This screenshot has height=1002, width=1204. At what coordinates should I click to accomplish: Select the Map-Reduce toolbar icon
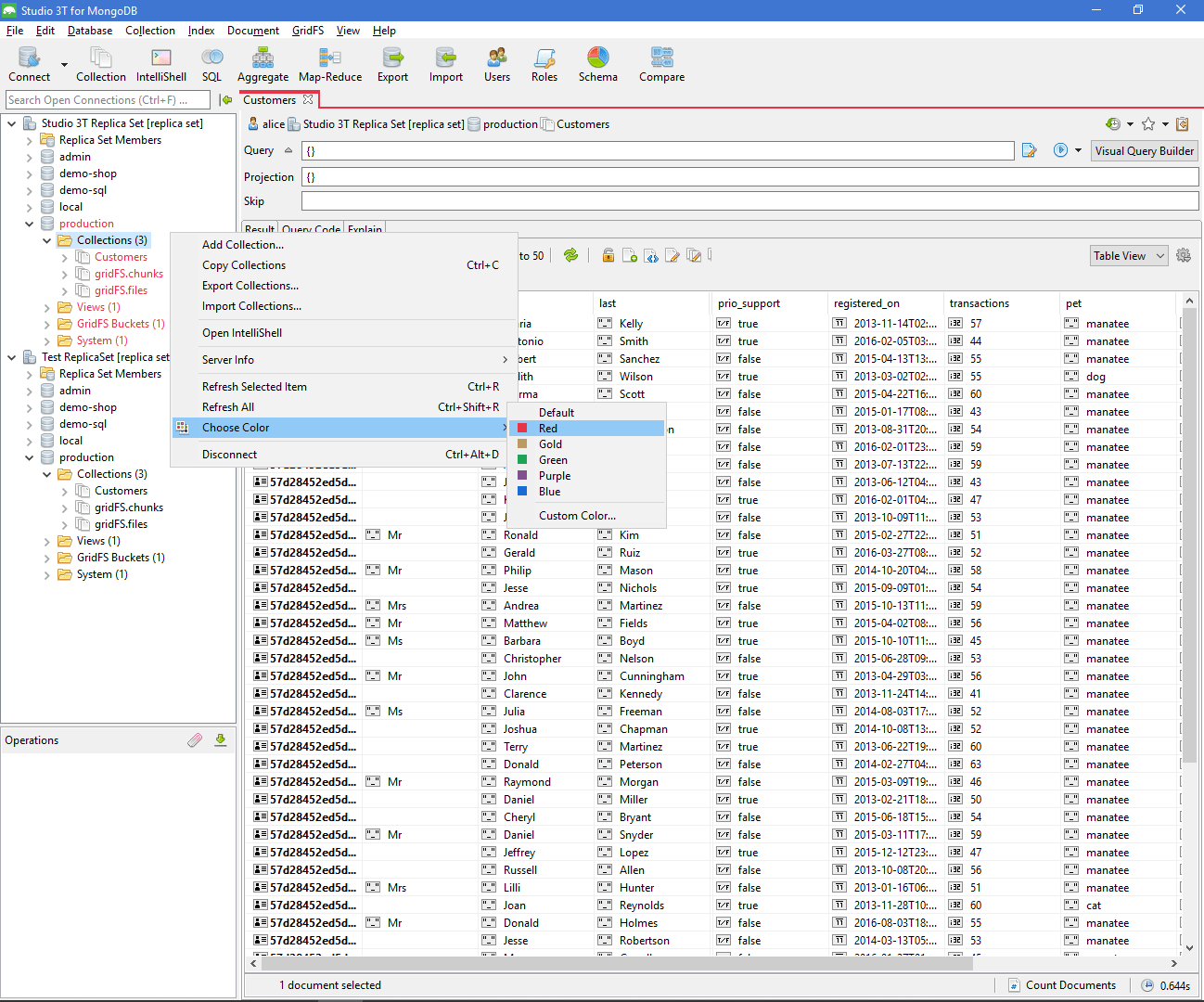(x=329, y=64)
